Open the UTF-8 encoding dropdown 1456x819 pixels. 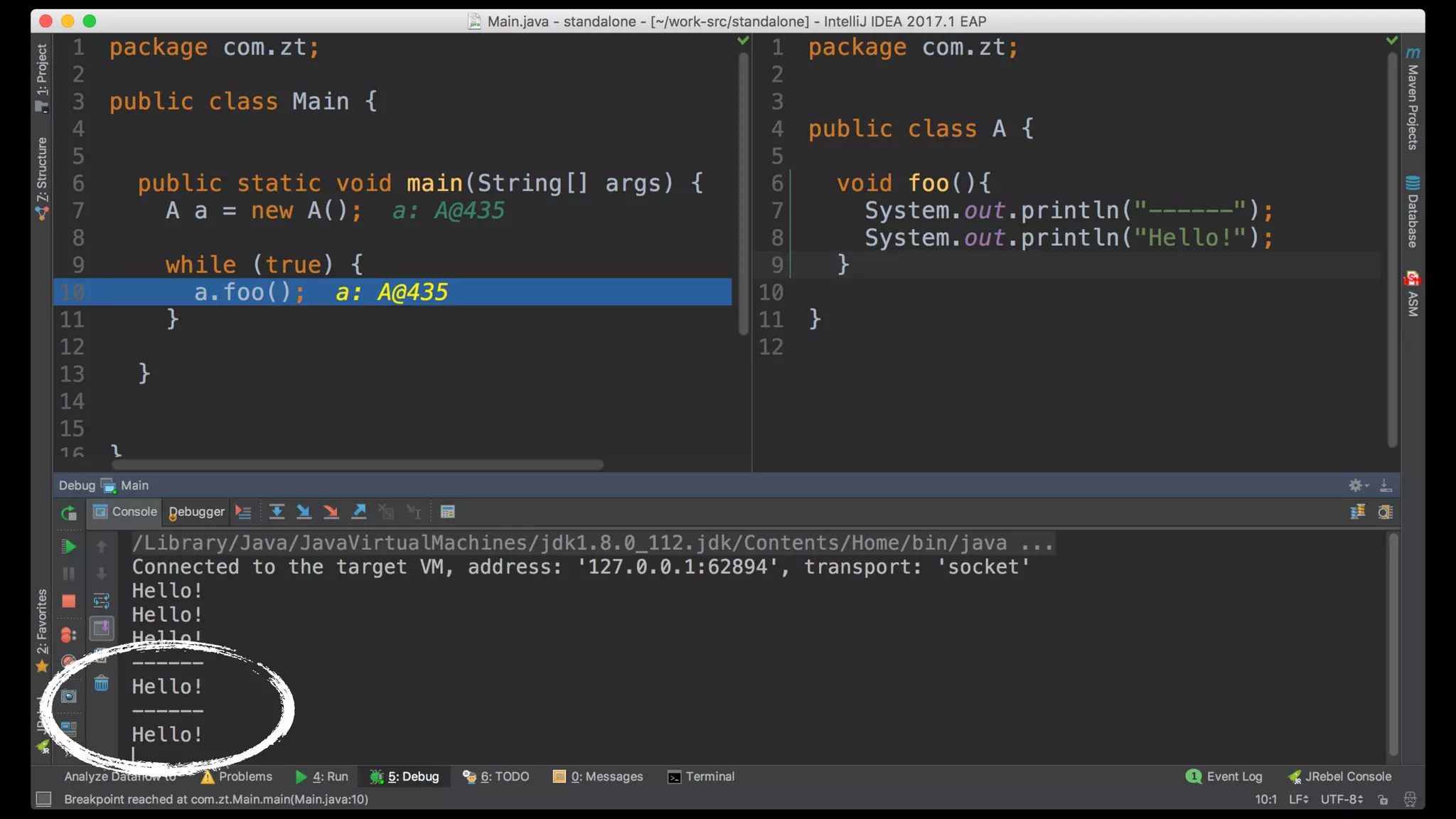tap(1341, 799)
